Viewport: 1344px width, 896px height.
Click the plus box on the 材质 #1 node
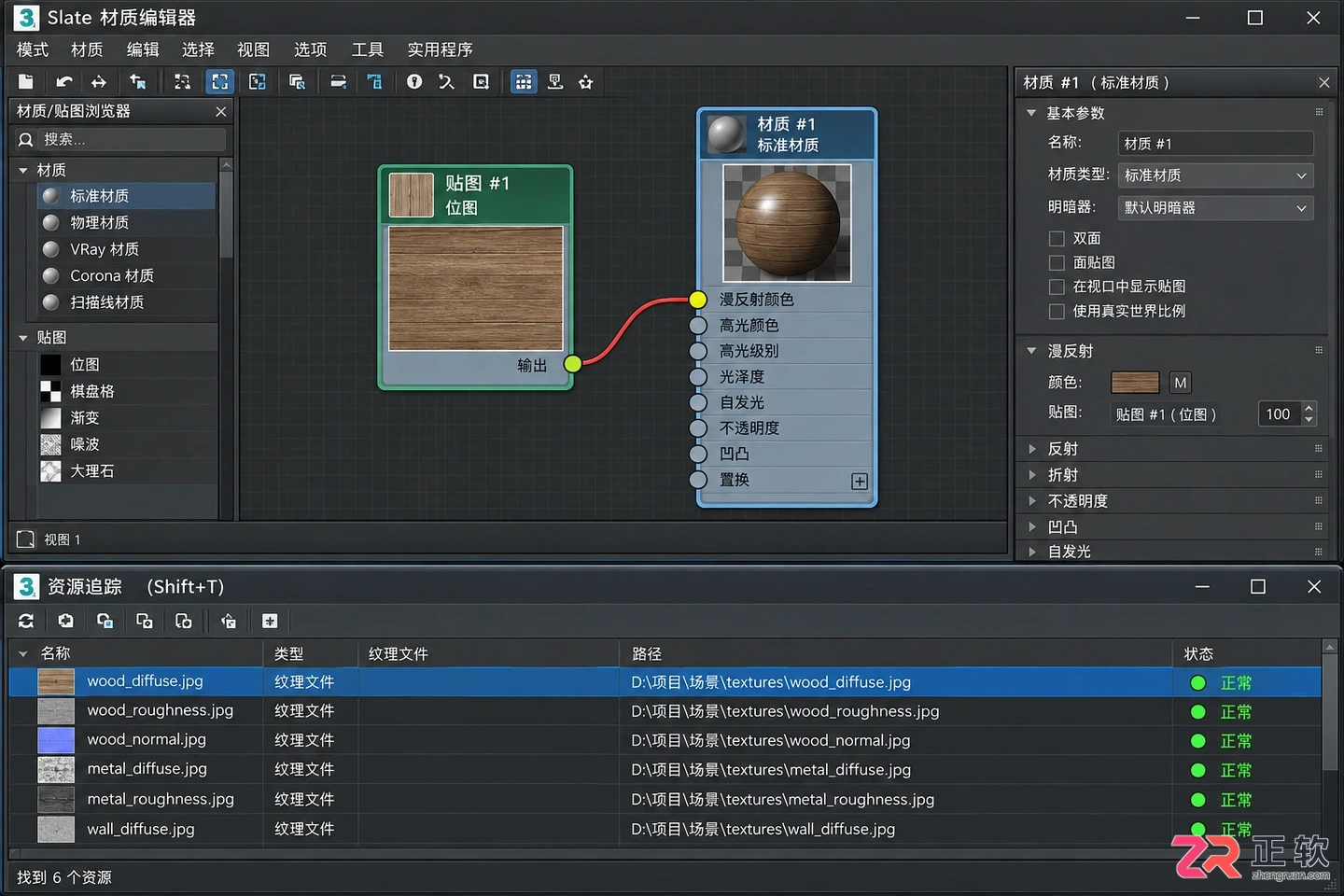point(860,482)
